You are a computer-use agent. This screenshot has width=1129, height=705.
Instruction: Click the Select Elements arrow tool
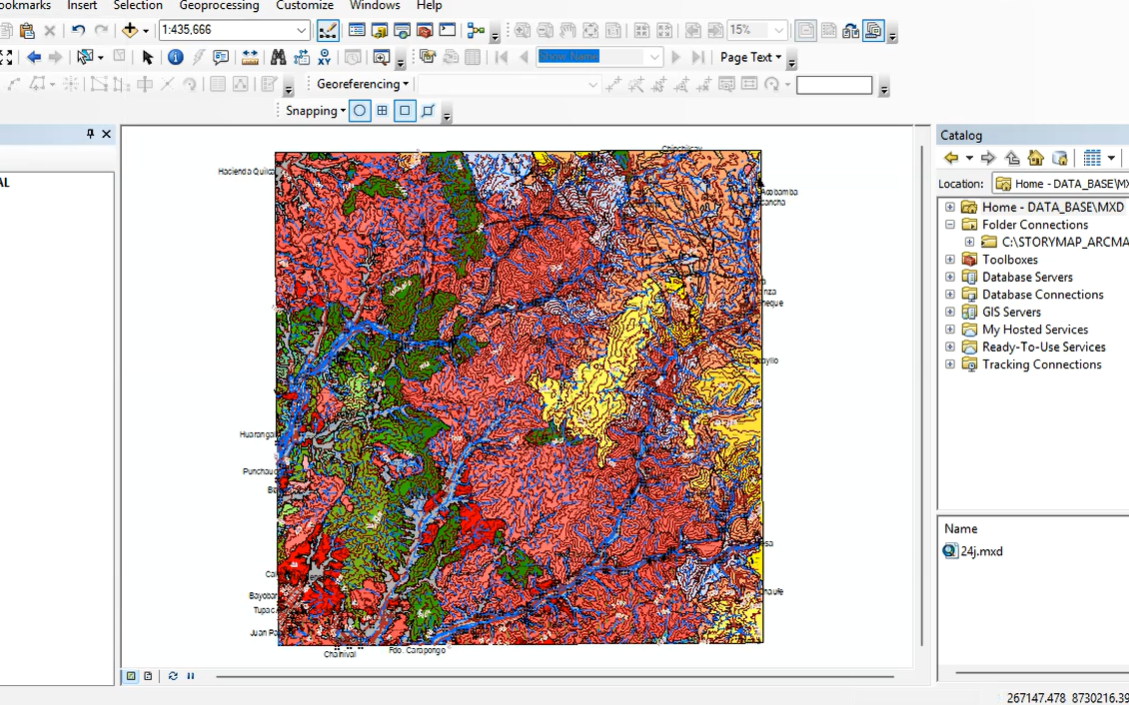[x=148, y=57]
